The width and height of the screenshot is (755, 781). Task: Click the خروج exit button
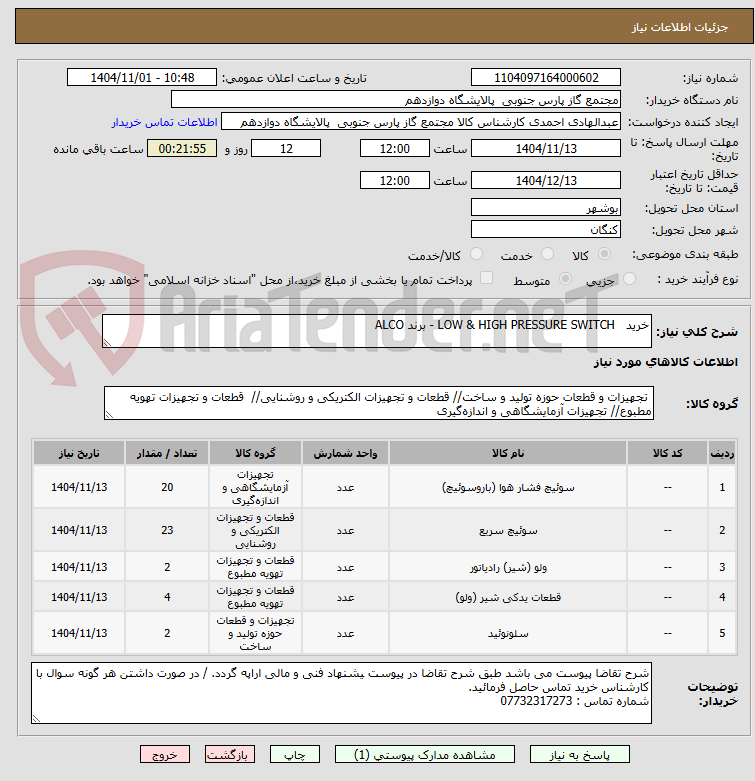[x=165, y=755]
